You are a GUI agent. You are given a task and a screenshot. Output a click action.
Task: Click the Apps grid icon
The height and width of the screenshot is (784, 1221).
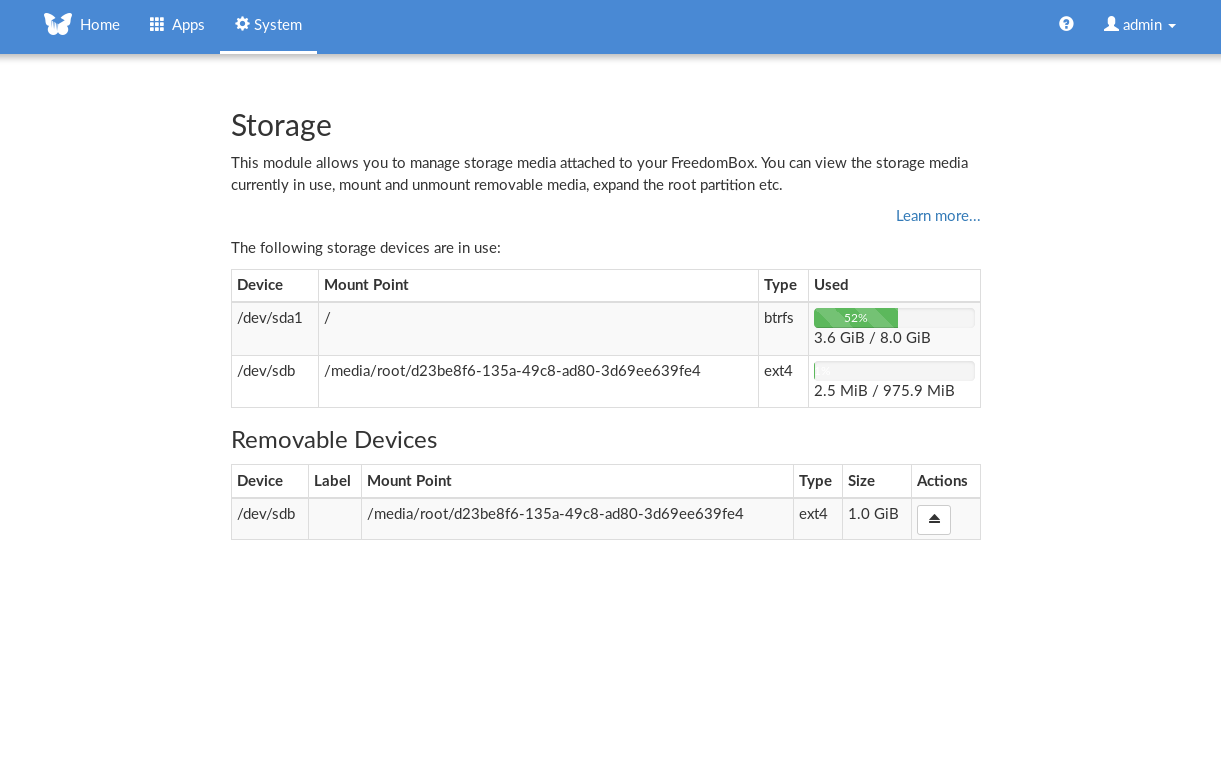(x=157, y=24)
